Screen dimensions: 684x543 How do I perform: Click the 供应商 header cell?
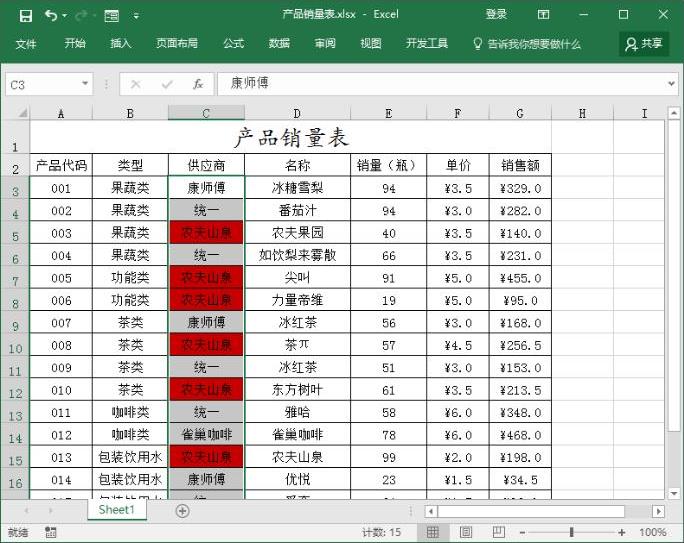point(206,165)
